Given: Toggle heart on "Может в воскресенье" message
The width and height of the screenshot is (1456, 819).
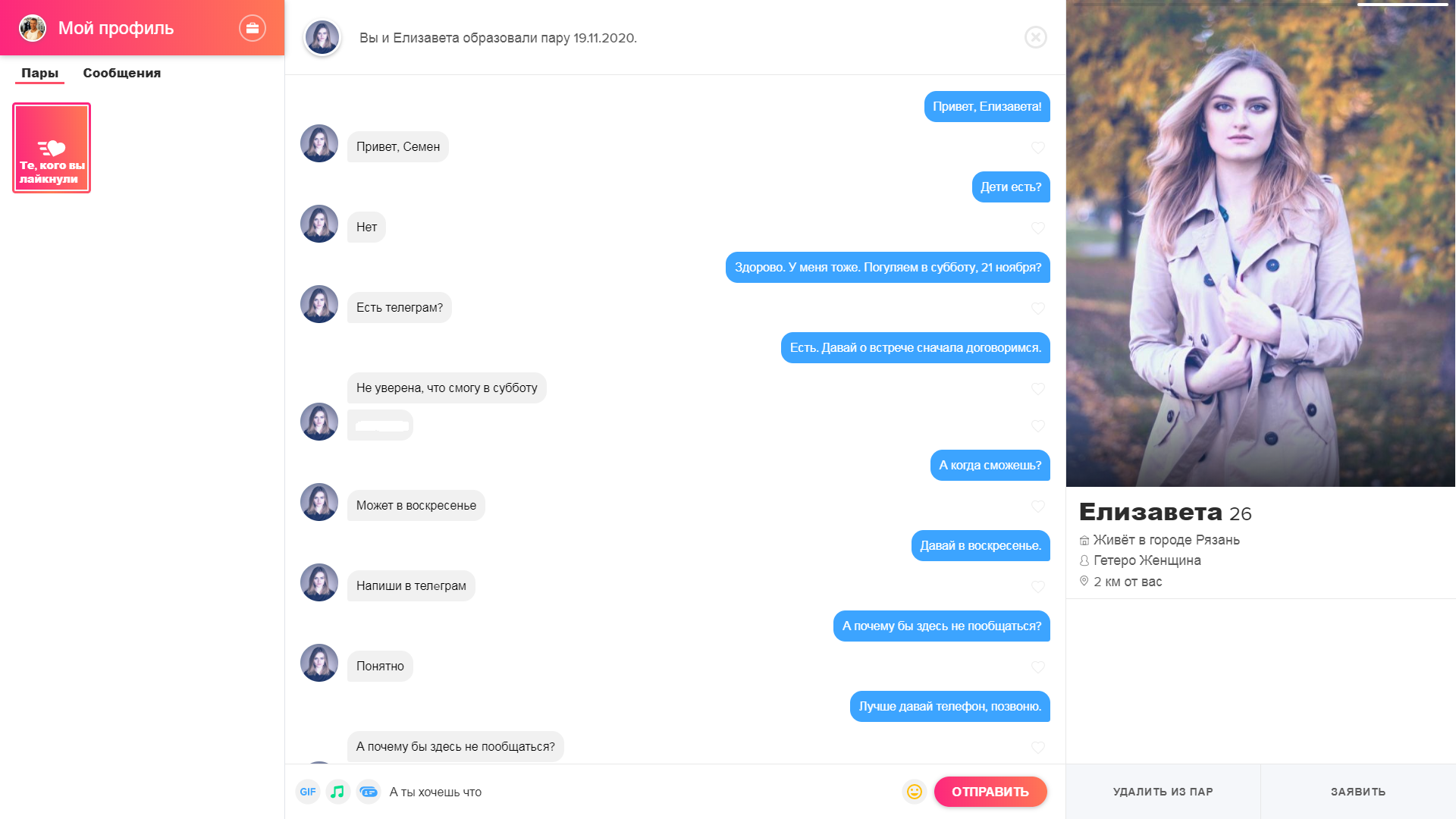Looking at the screenshot, I should [x=1038, y=507].
